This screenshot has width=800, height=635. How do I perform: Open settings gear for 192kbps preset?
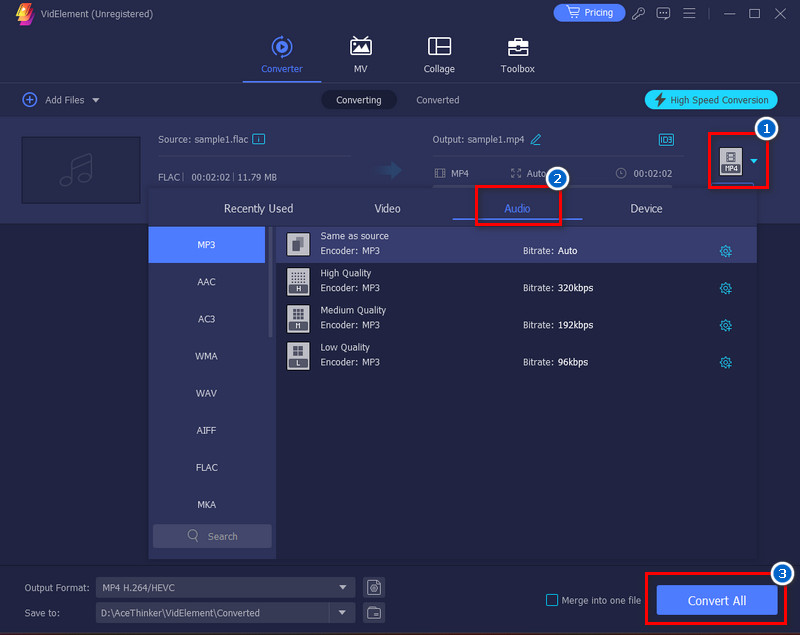726,325
